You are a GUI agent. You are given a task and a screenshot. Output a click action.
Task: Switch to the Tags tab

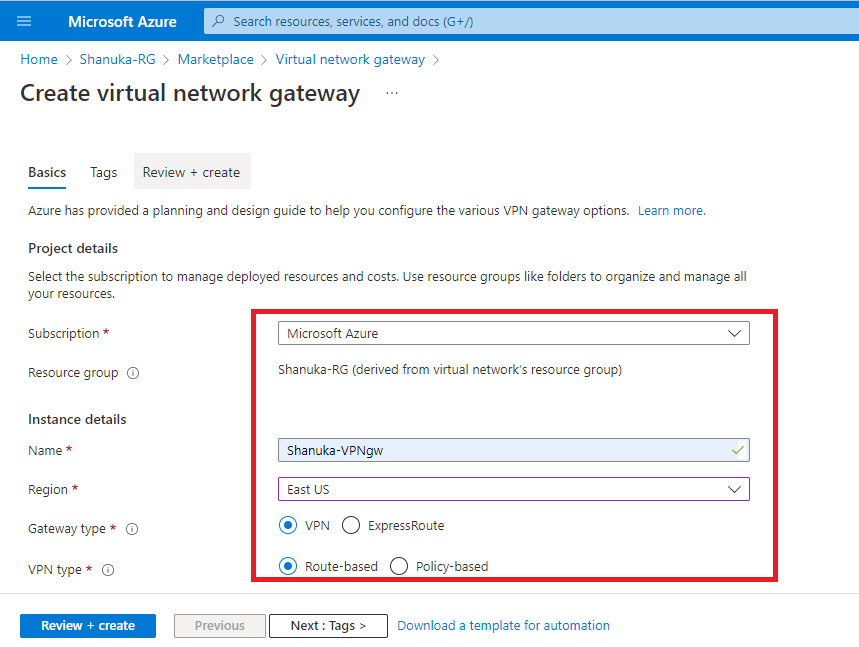[104, 172]
